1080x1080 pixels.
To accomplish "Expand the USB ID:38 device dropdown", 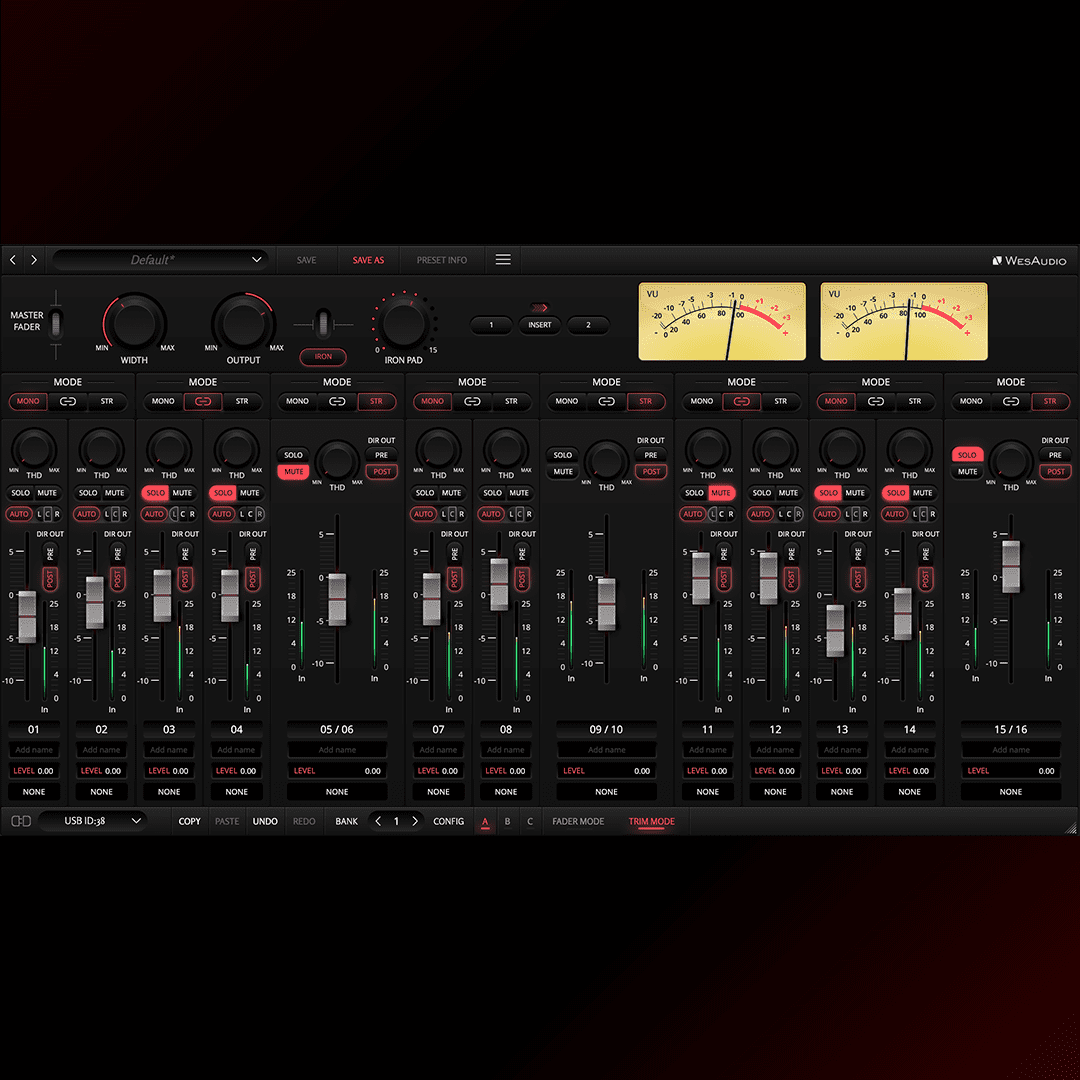I will tap(92, 821).
